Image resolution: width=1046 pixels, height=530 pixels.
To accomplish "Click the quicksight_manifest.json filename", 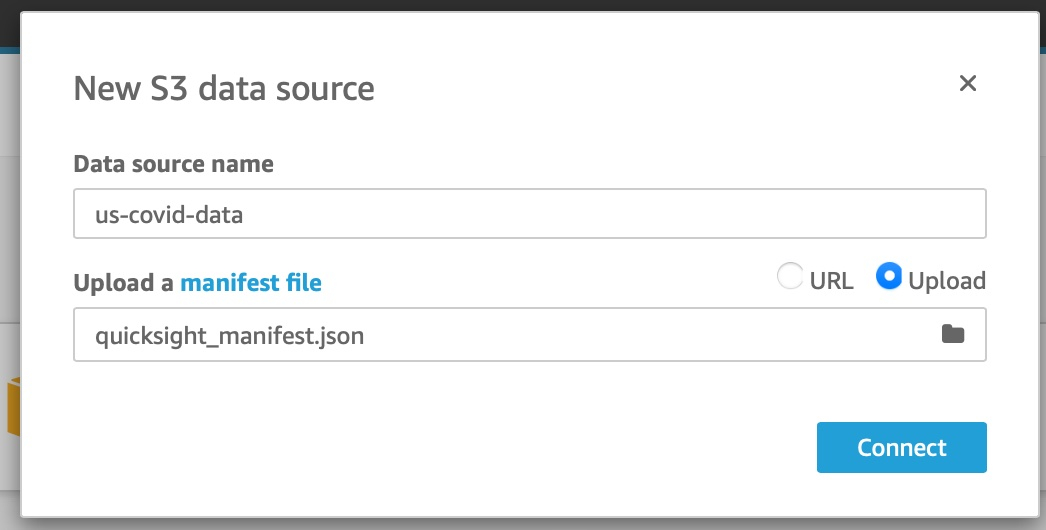I will [229, 336].
